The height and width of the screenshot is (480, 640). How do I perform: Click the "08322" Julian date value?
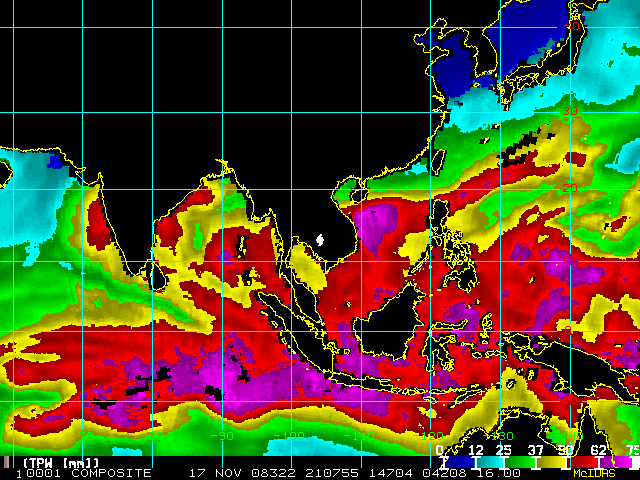click(273, 473)
